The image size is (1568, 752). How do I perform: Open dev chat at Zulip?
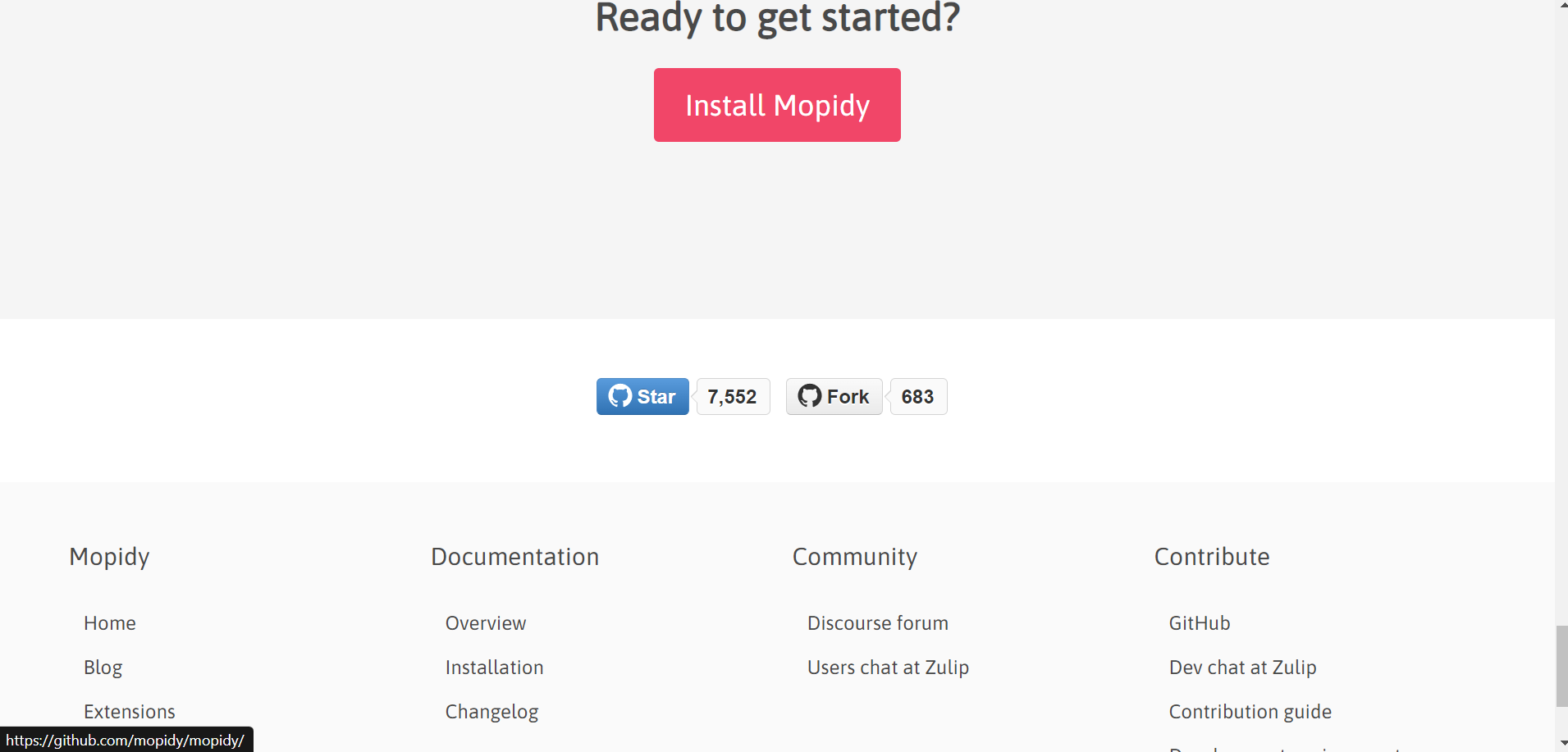tap(1242, 668)
